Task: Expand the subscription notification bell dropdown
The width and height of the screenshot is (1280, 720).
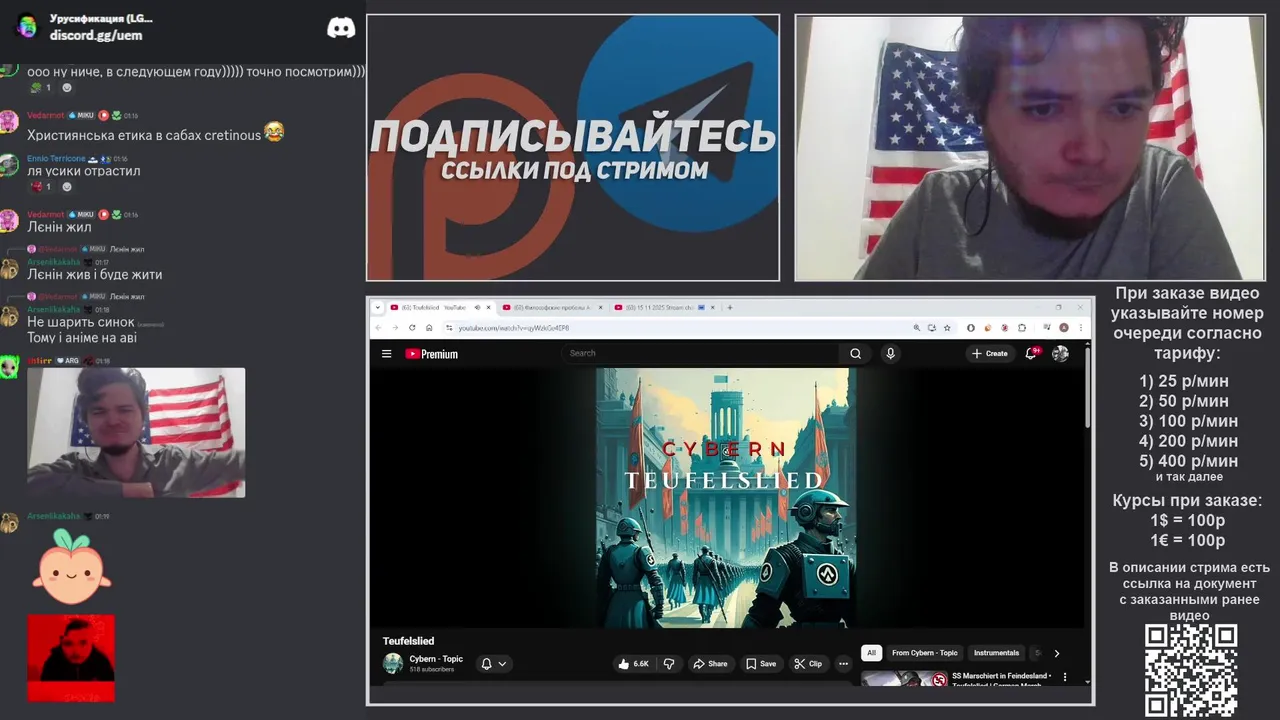Action: pos(494,663)
